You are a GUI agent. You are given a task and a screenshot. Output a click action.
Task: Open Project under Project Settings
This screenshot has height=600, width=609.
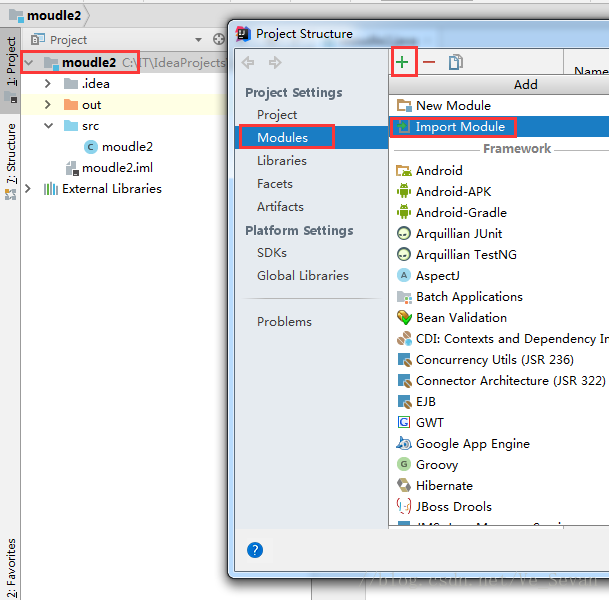pyautogui.click(x=277, y=115)
